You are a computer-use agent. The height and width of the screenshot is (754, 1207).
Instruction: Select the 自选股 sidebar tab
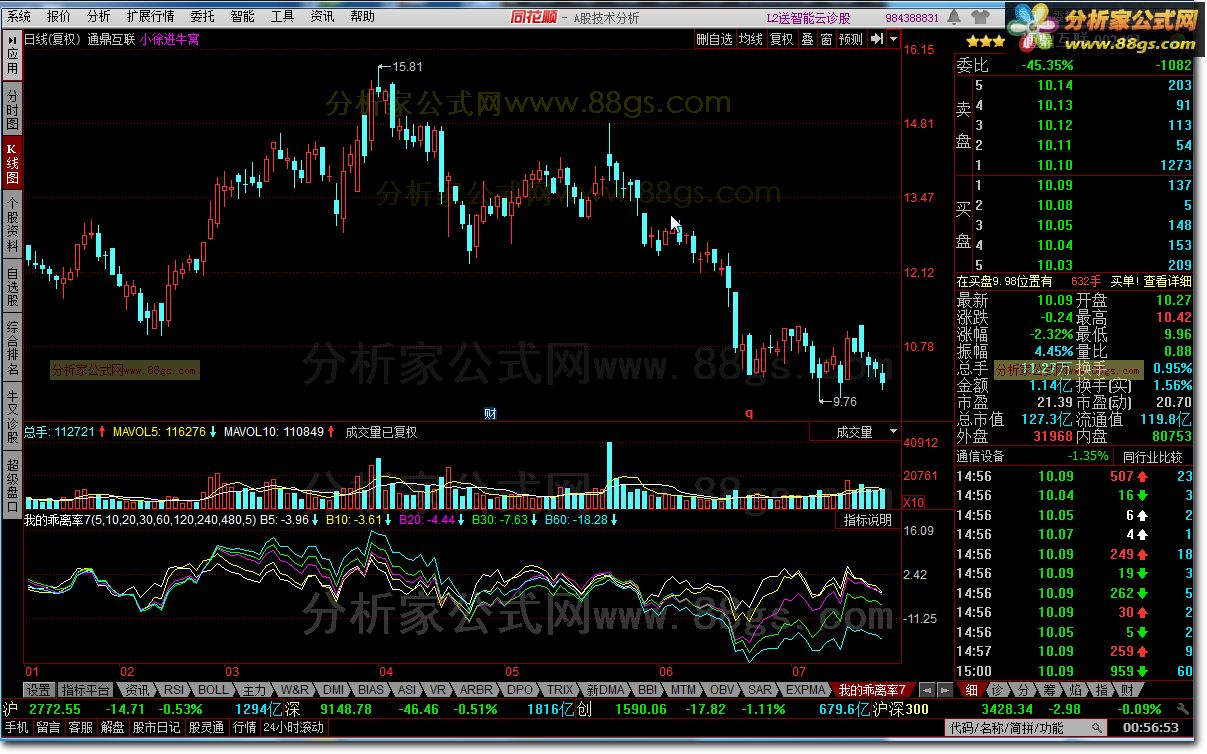12,287
